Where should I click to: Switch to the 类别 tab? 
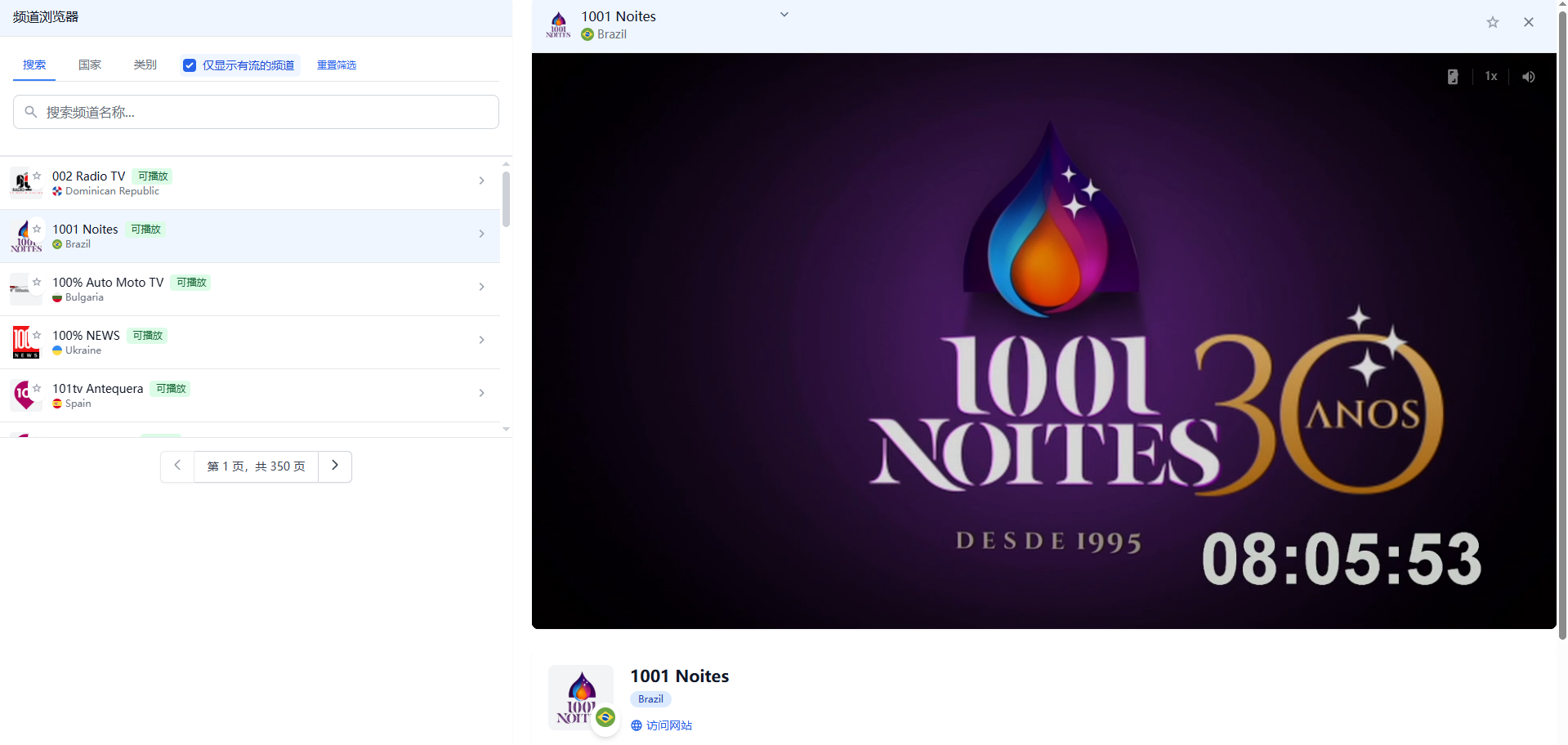coord(145,65)
